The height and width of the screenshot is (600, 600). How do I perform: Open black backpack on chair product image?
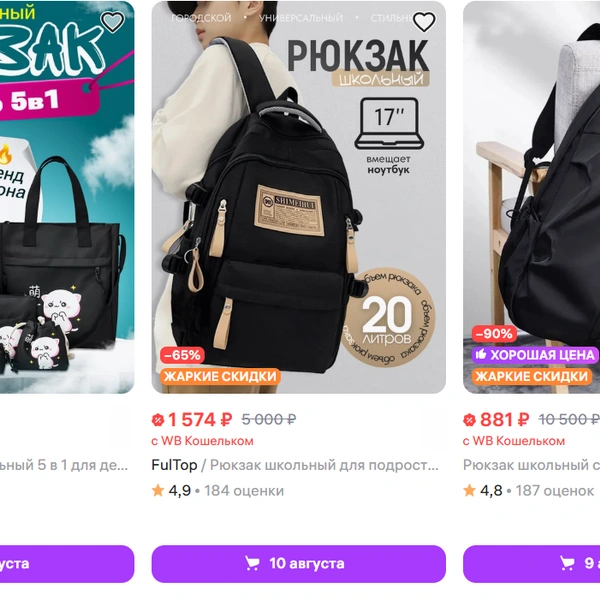point(532,197)
